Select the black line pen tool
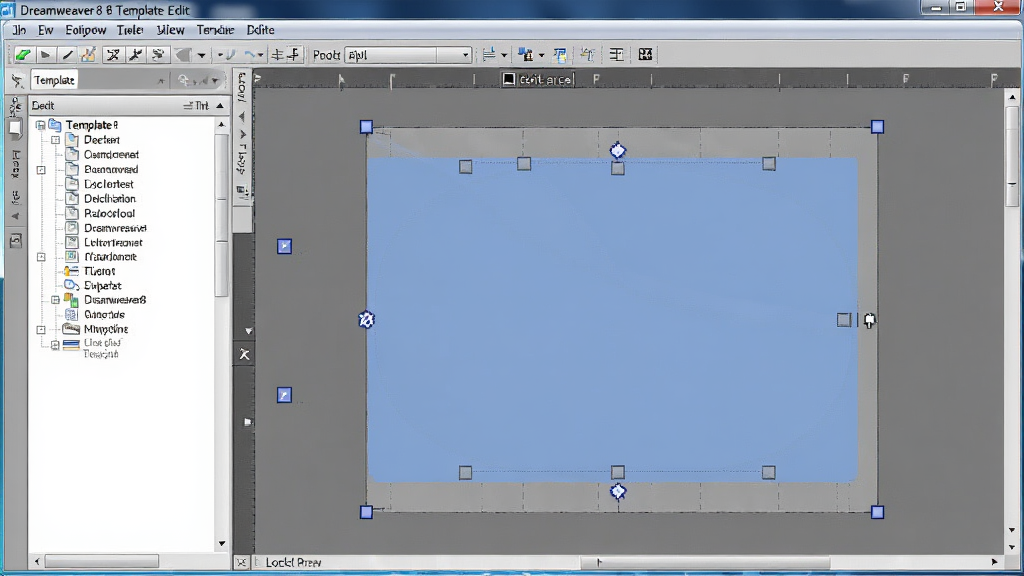The image size is (1024, 576). 67,55
